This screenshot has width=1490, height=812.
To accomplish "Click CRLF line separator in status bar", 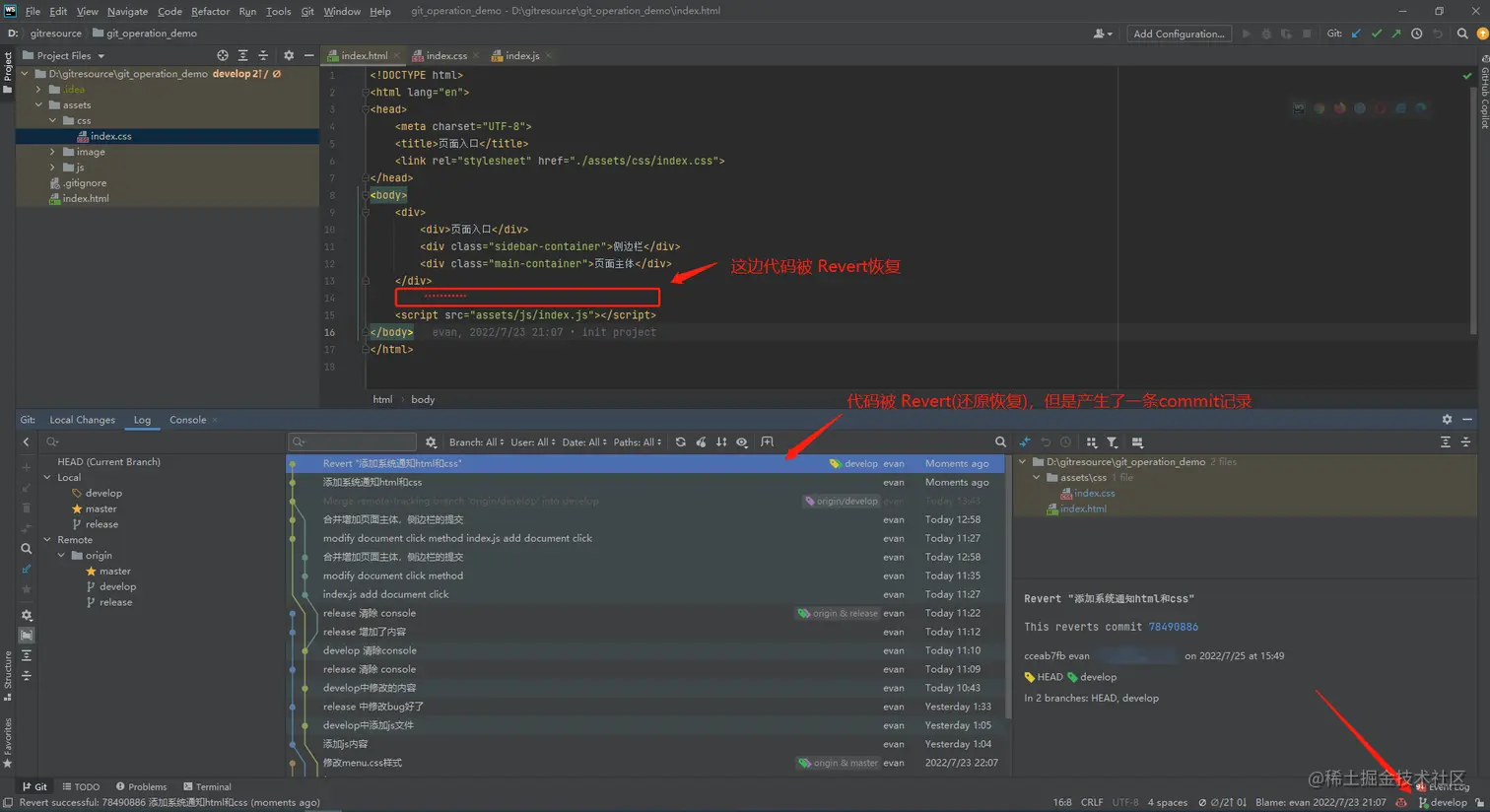I will coord(1092,803).
